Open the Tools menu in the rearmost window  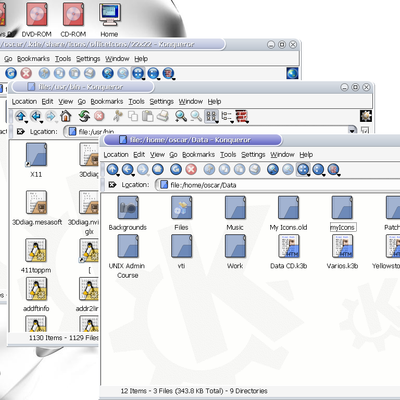coord(63,59)
